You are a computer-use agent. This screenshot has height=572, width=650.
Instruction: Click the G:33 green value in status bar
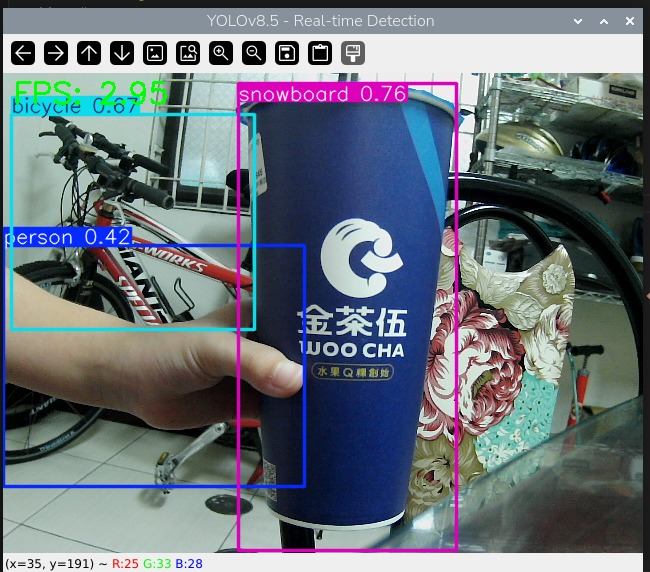(157, 564)
